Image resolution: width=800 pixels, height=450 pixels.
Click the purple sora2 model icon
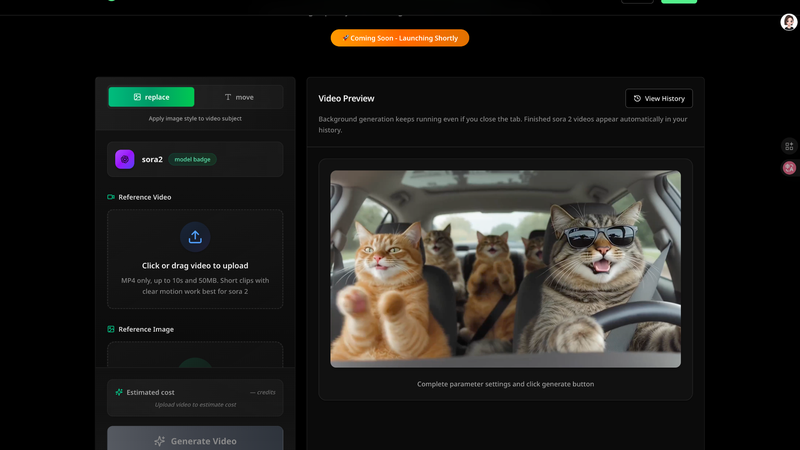click(x=124, y=159)
